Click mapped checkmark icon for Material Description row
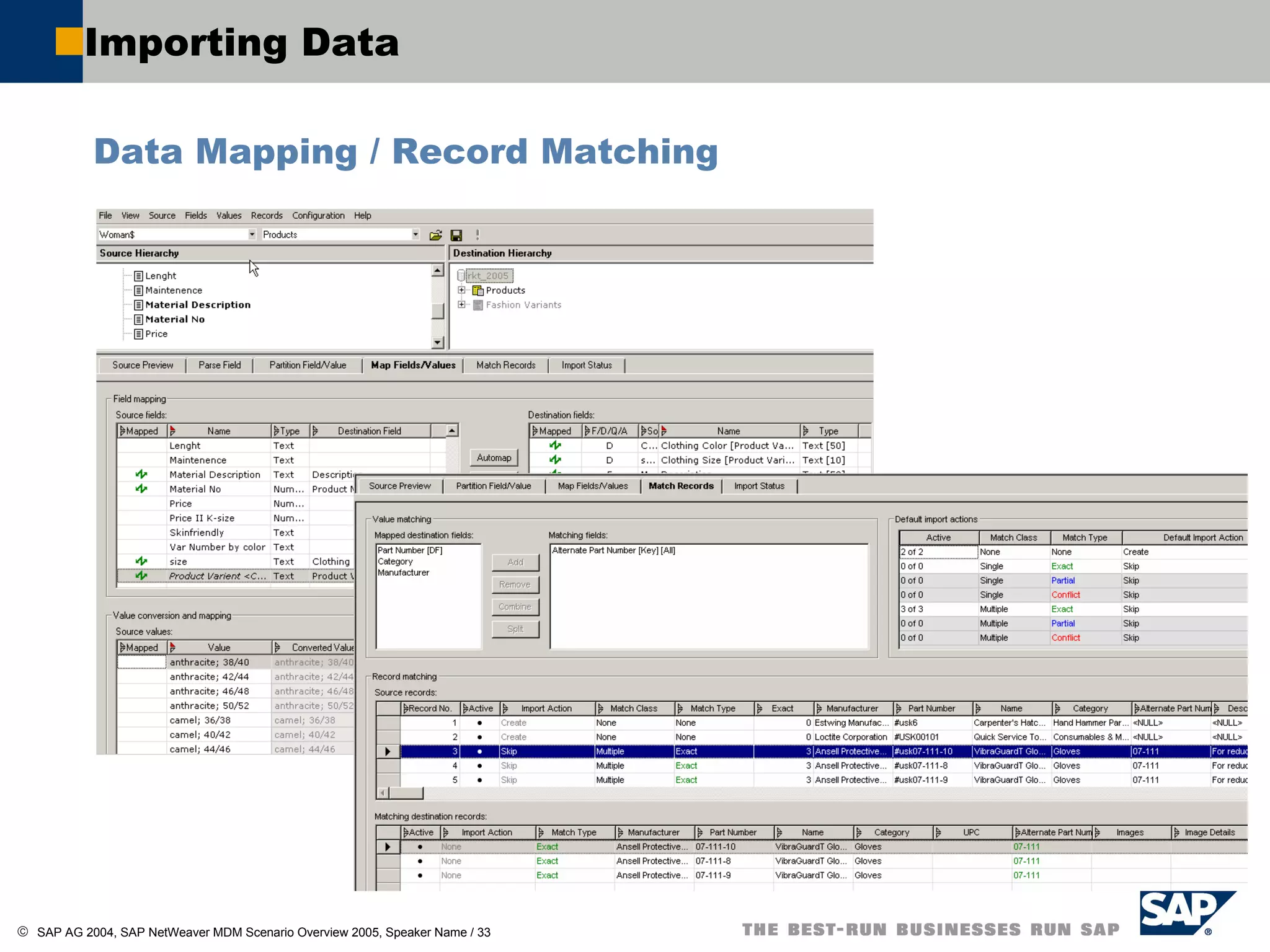Image resolution: width=1270 pixels, height=952 pixels. click(x=141, y=474)
